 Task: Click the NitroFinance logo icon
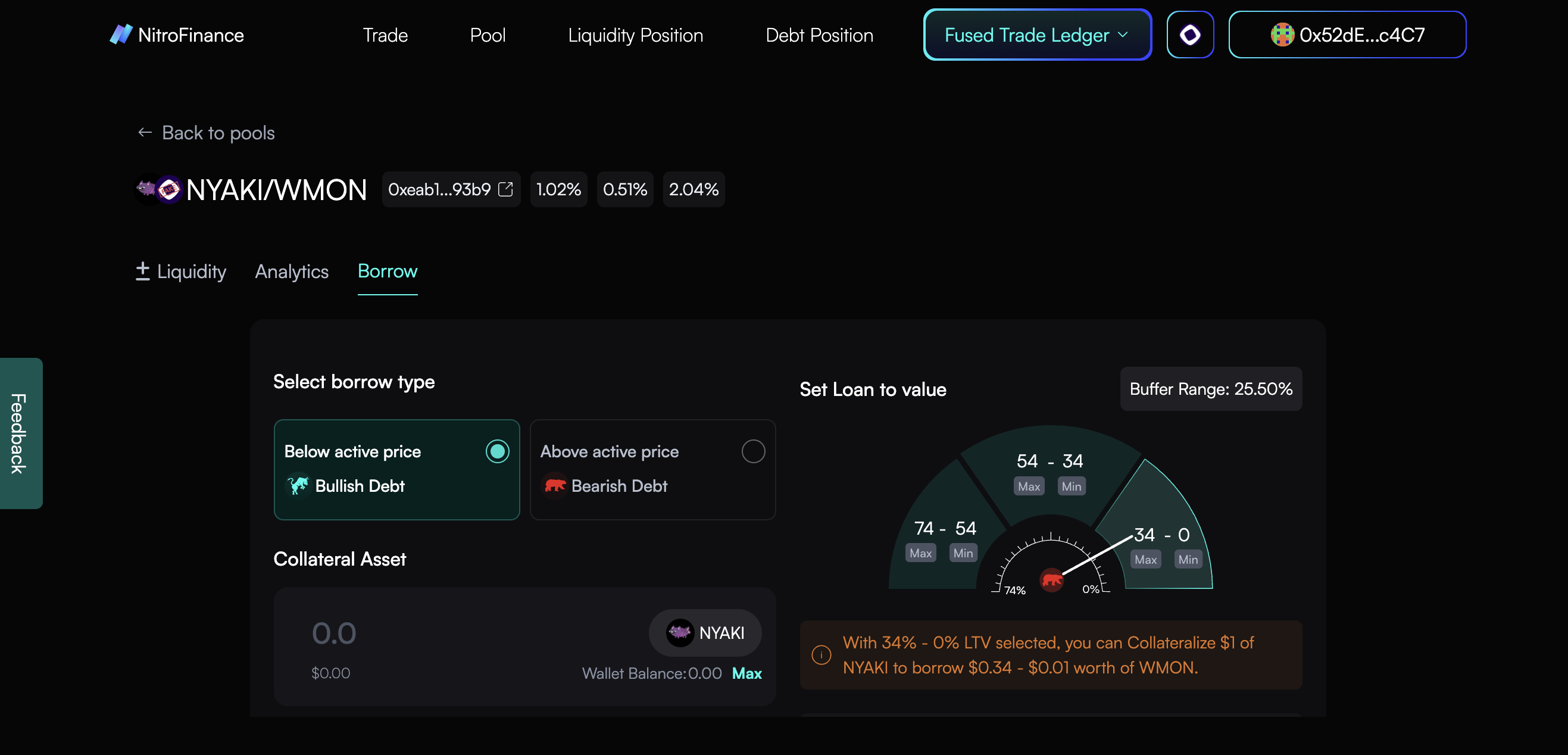[x=120, y=35]
